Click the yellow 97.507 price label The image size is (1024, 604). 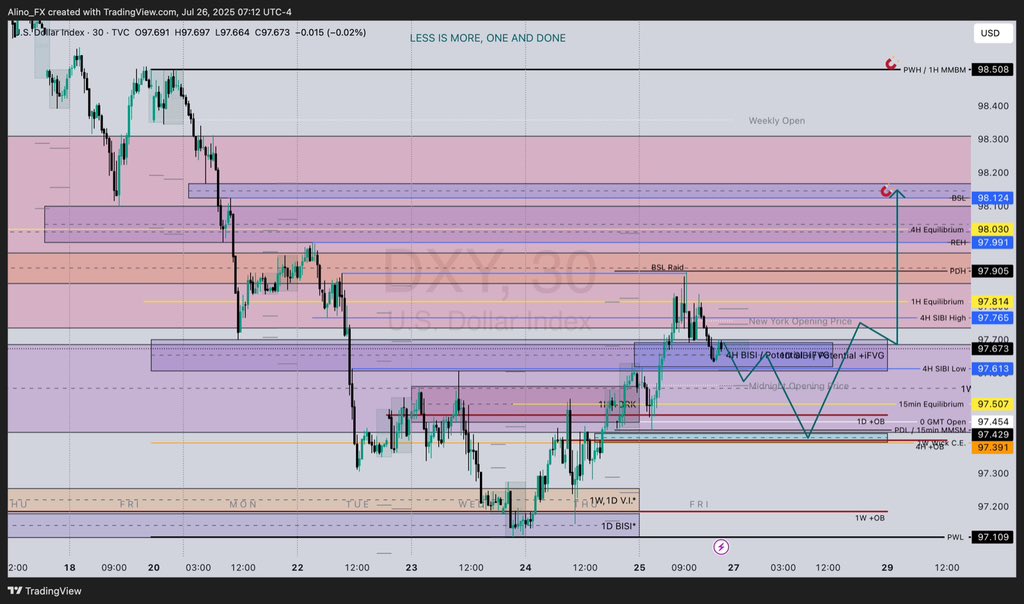pyautogui.click(x=993, y=404)
